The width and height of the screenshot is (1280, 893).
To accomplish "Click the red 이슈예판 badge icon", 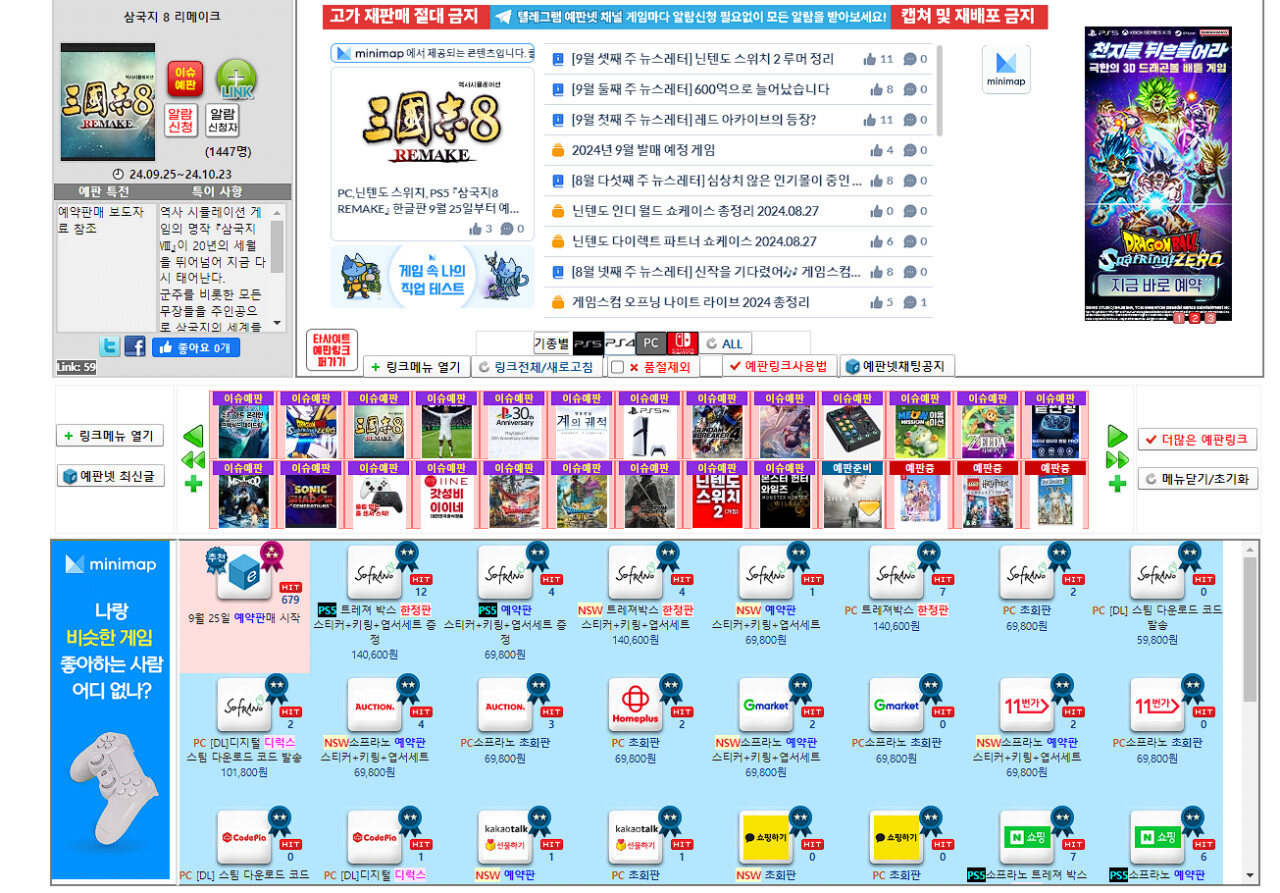I will click(x=185, y=79).
